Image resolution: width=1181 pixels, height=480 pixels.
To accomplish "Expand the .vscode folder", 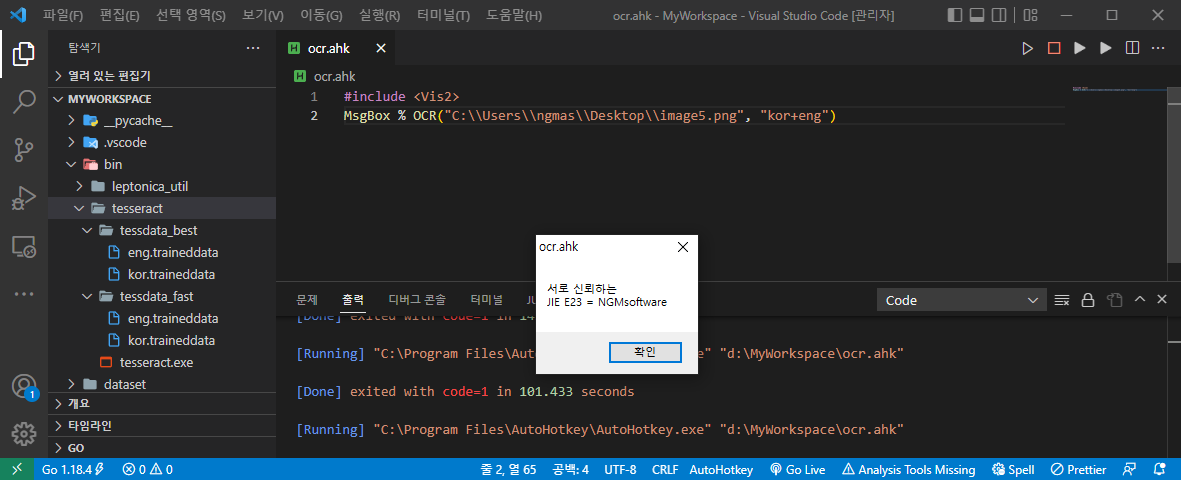I will click(162, 142).
